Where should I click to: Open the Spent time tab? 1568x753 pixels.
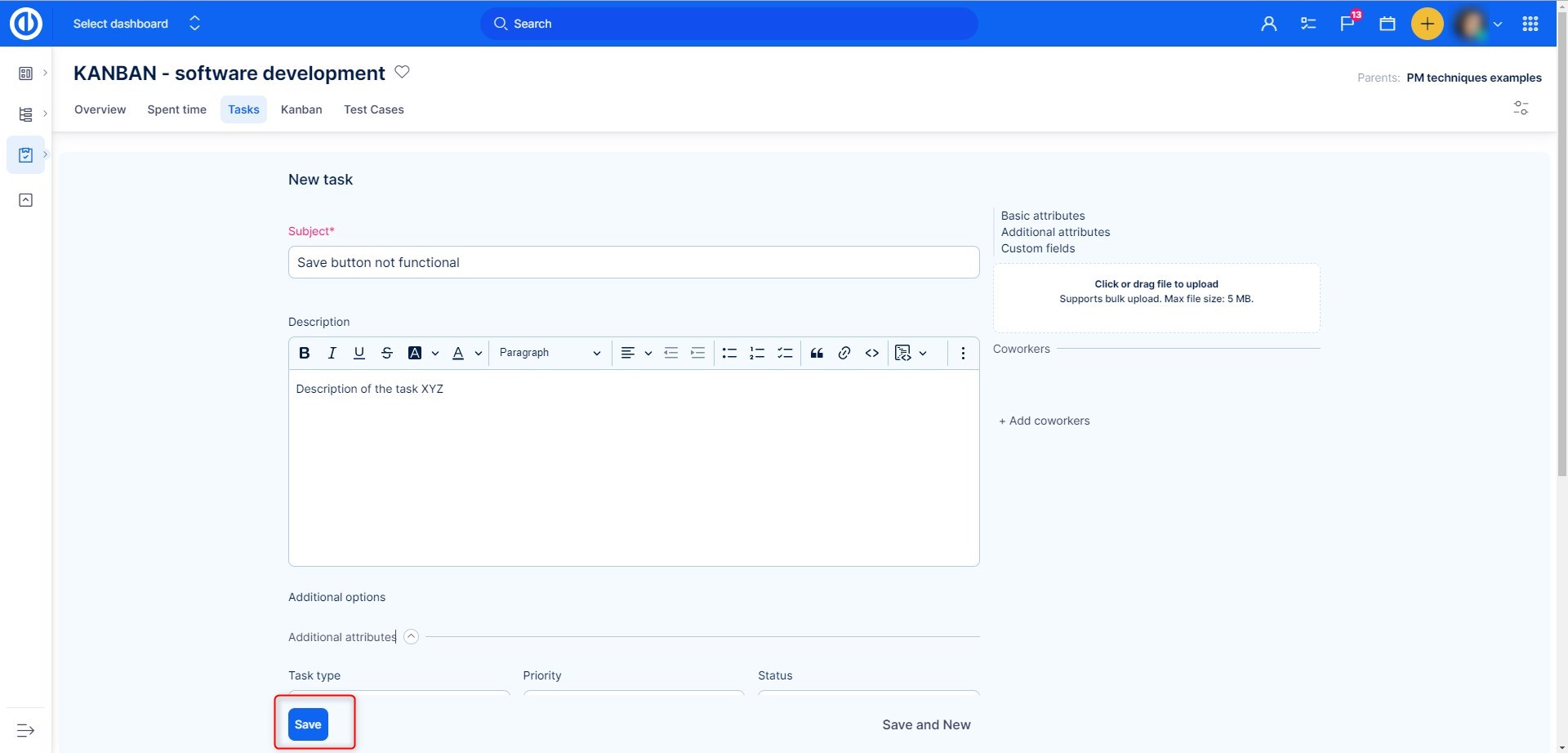click(176, 109)
